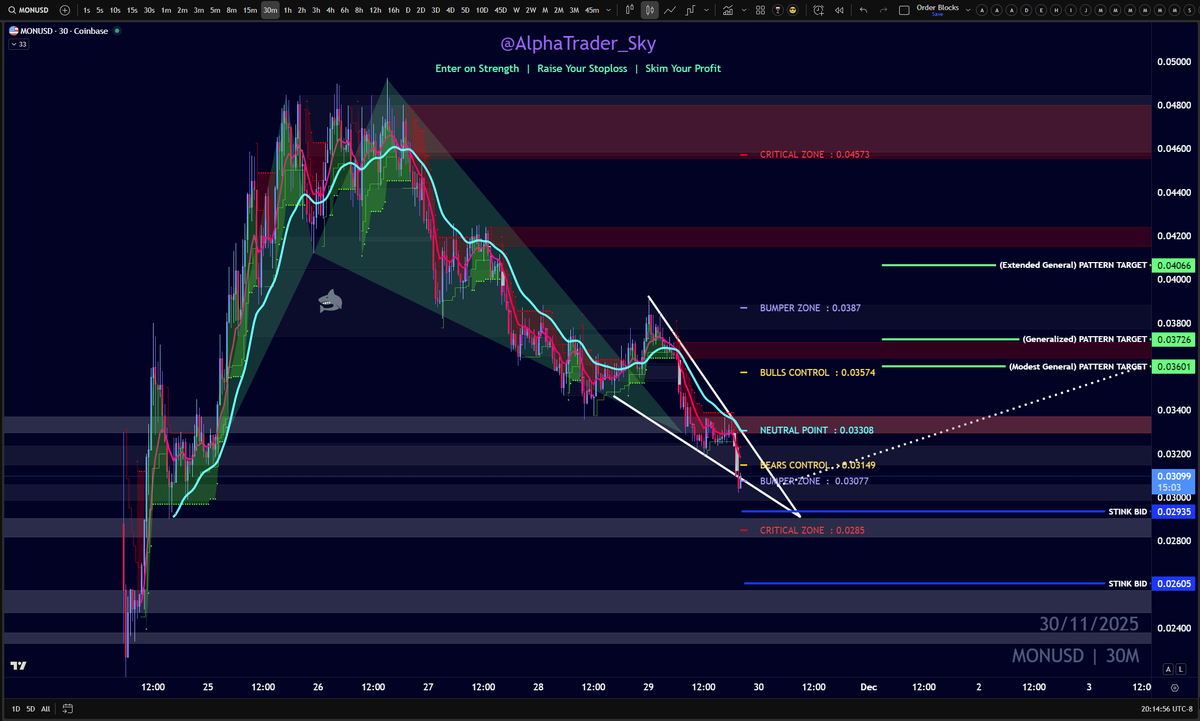
Task: Click the TradingView logo in the chart corner
Action: click(x=17, y=666)
